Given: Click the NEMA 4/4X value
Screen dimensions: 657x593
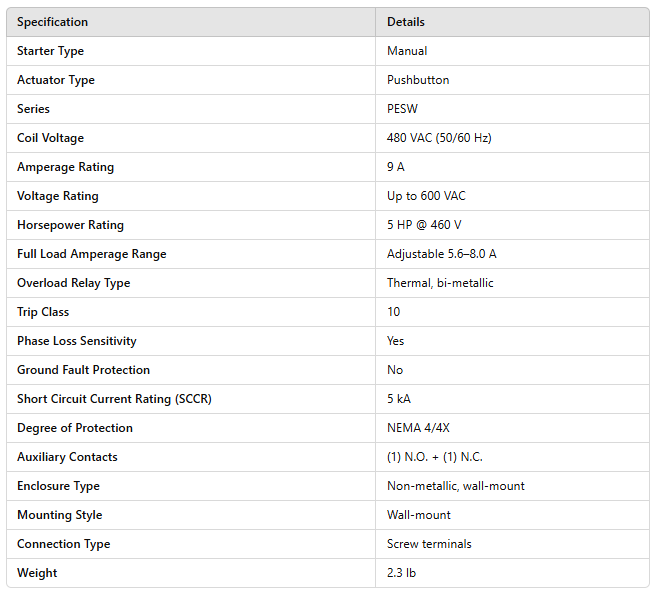Looking at the screenshot, I should pos(419,428).
